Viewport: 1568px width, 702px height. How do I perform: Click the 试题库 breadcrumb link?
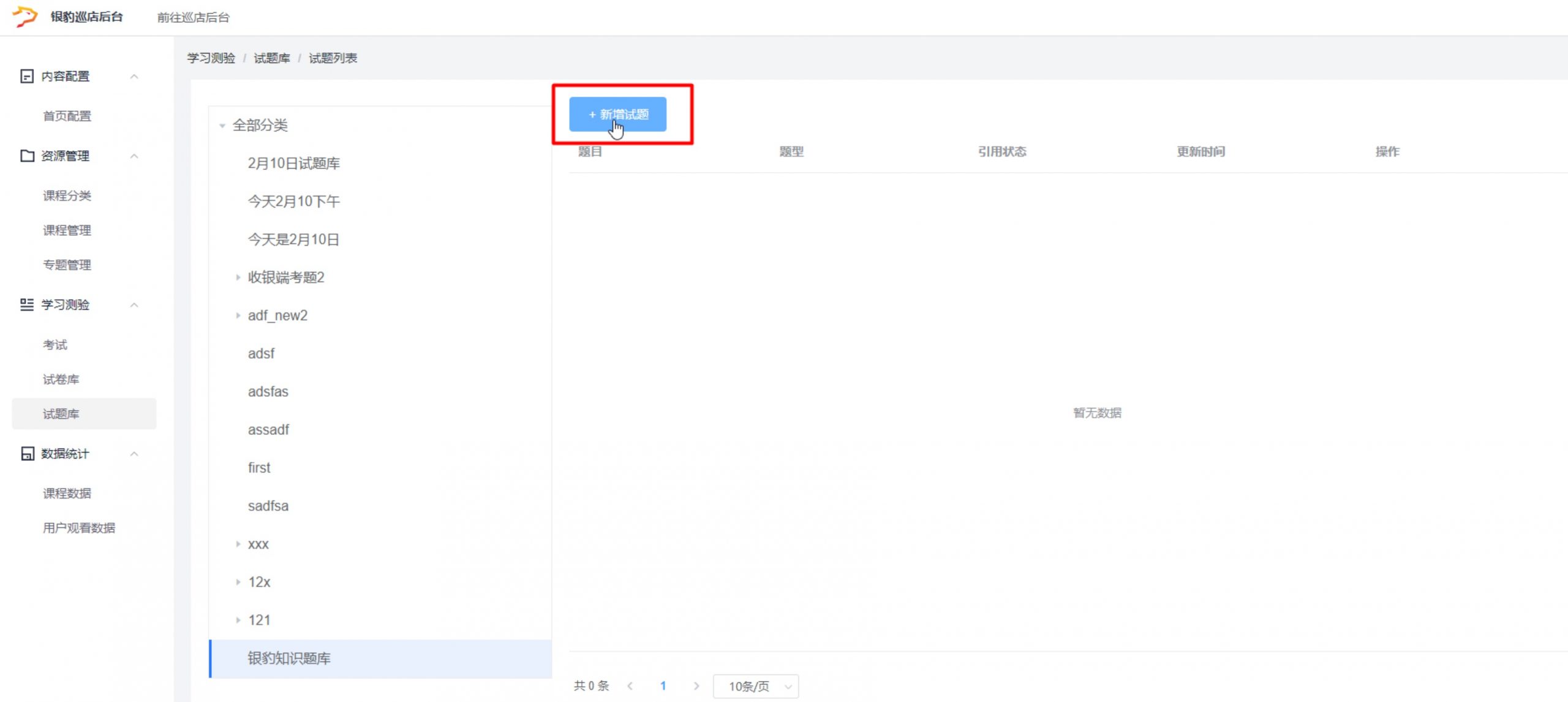click(272, 58)
